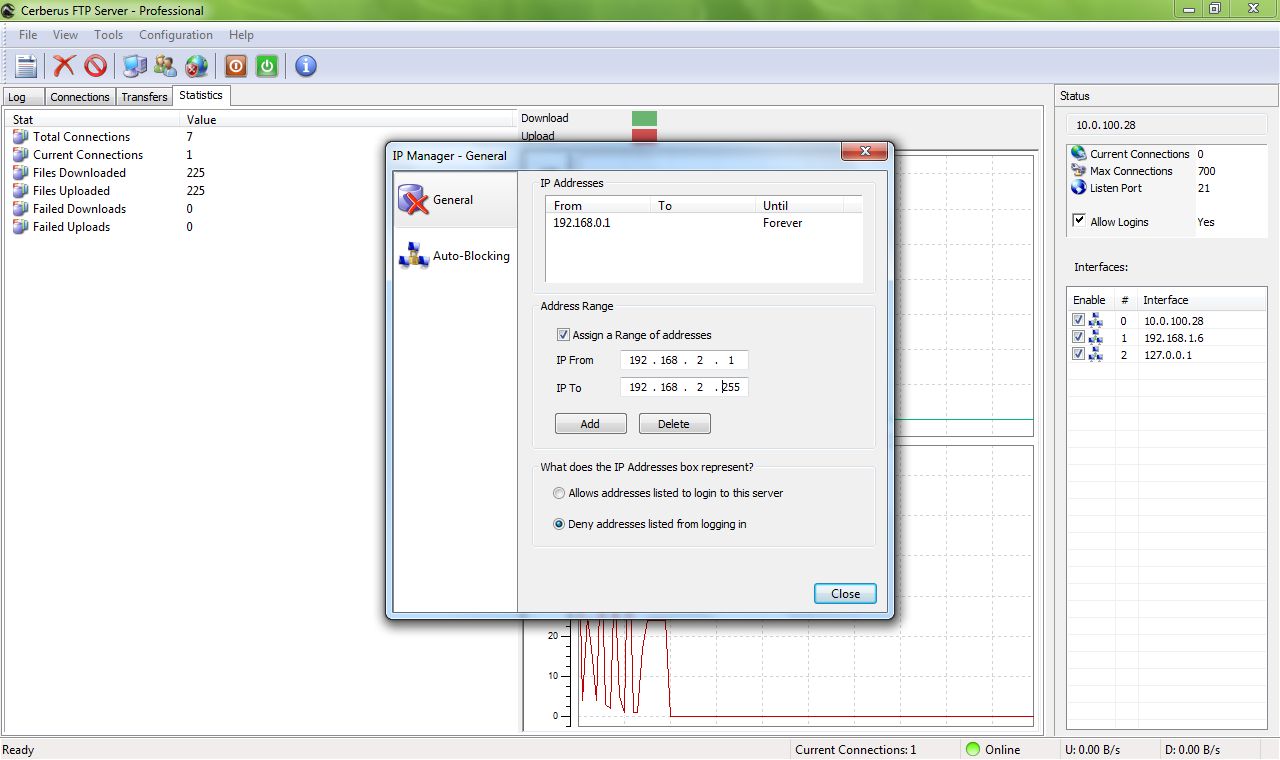1280x760 pixels.
Task: Open the View menu
Action: tap(65, 35)
